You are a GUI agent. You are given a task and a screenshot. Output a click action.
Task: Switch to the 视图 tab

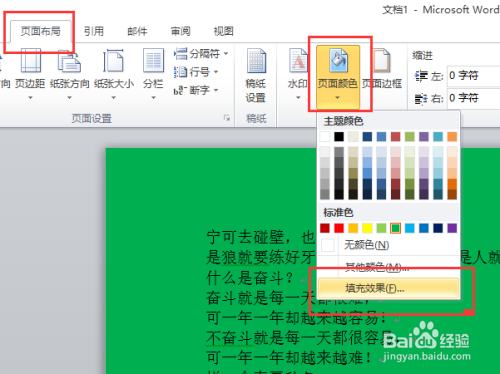click(223, 31)
